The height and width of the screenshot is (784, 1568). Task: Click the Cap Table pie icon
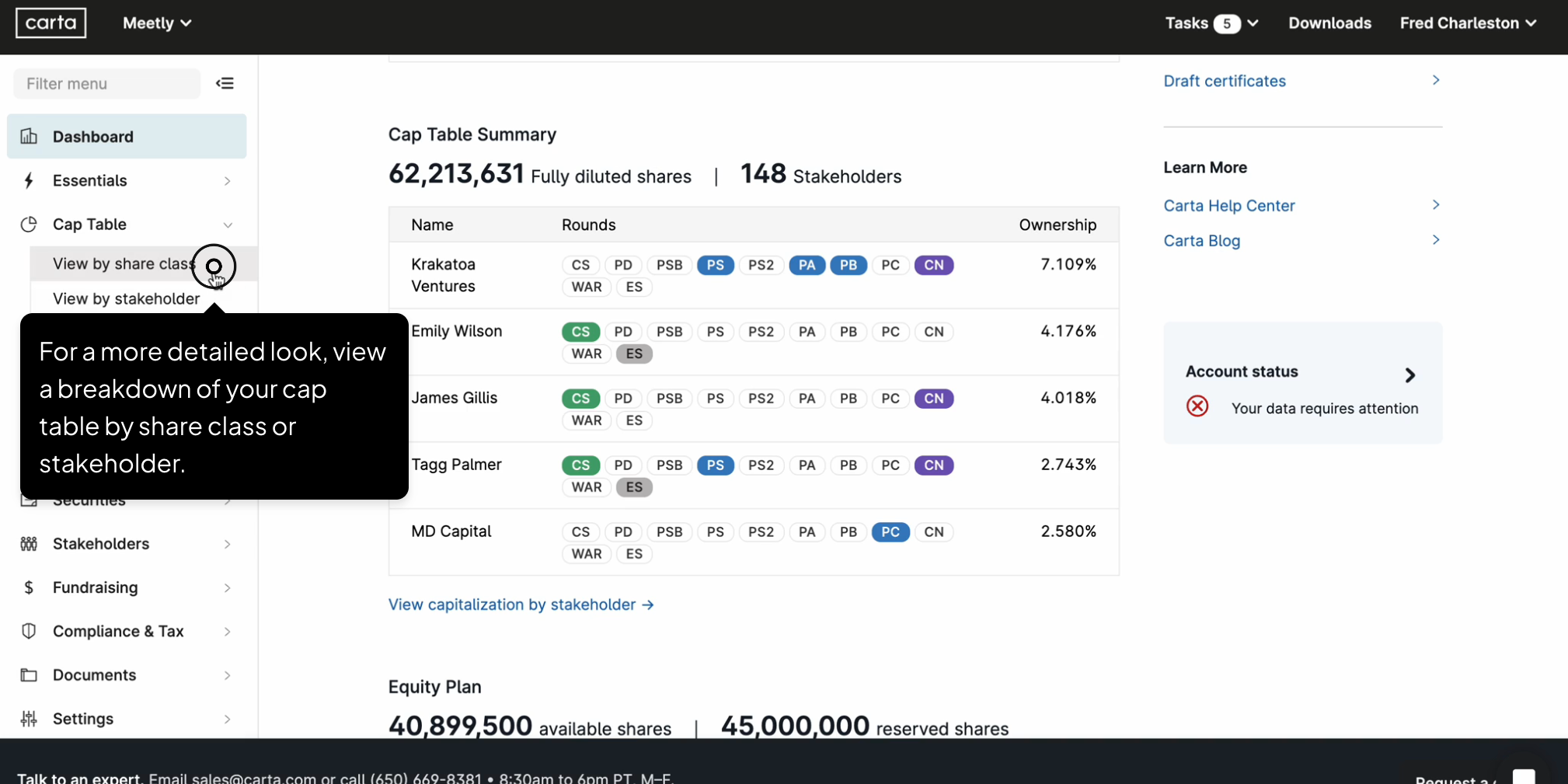click(x=29, y=224)
